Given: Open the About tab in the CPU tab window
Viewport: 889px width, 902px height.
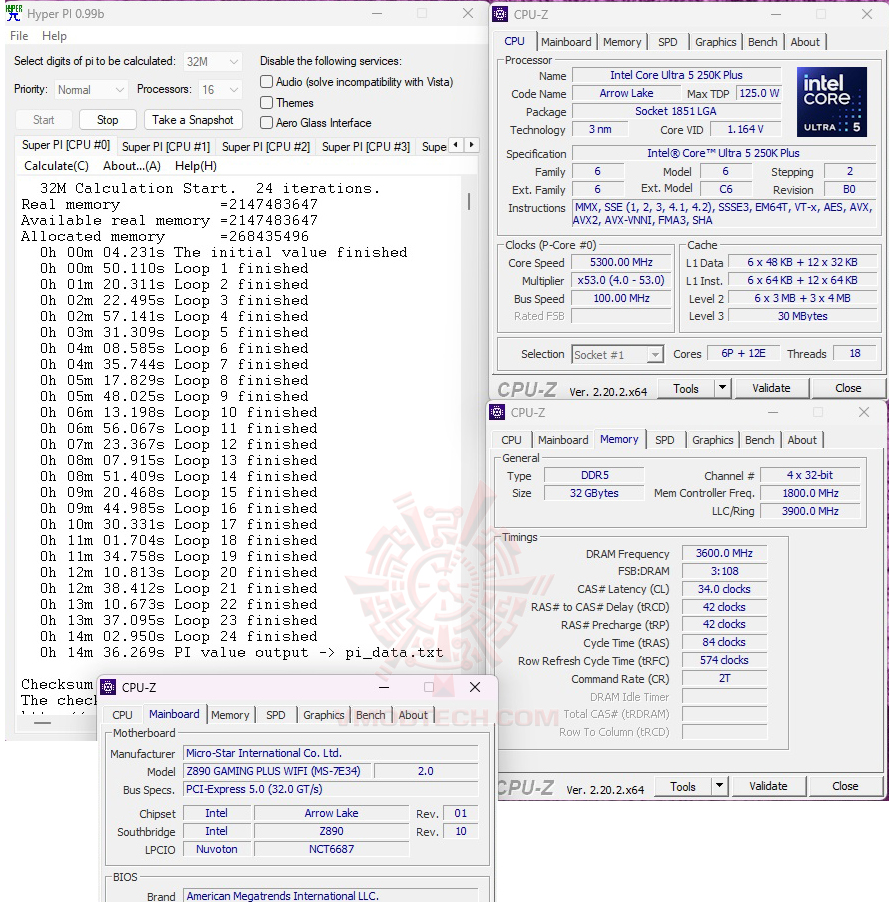Looking at the screenshot, I should click(x=804, y=42).
